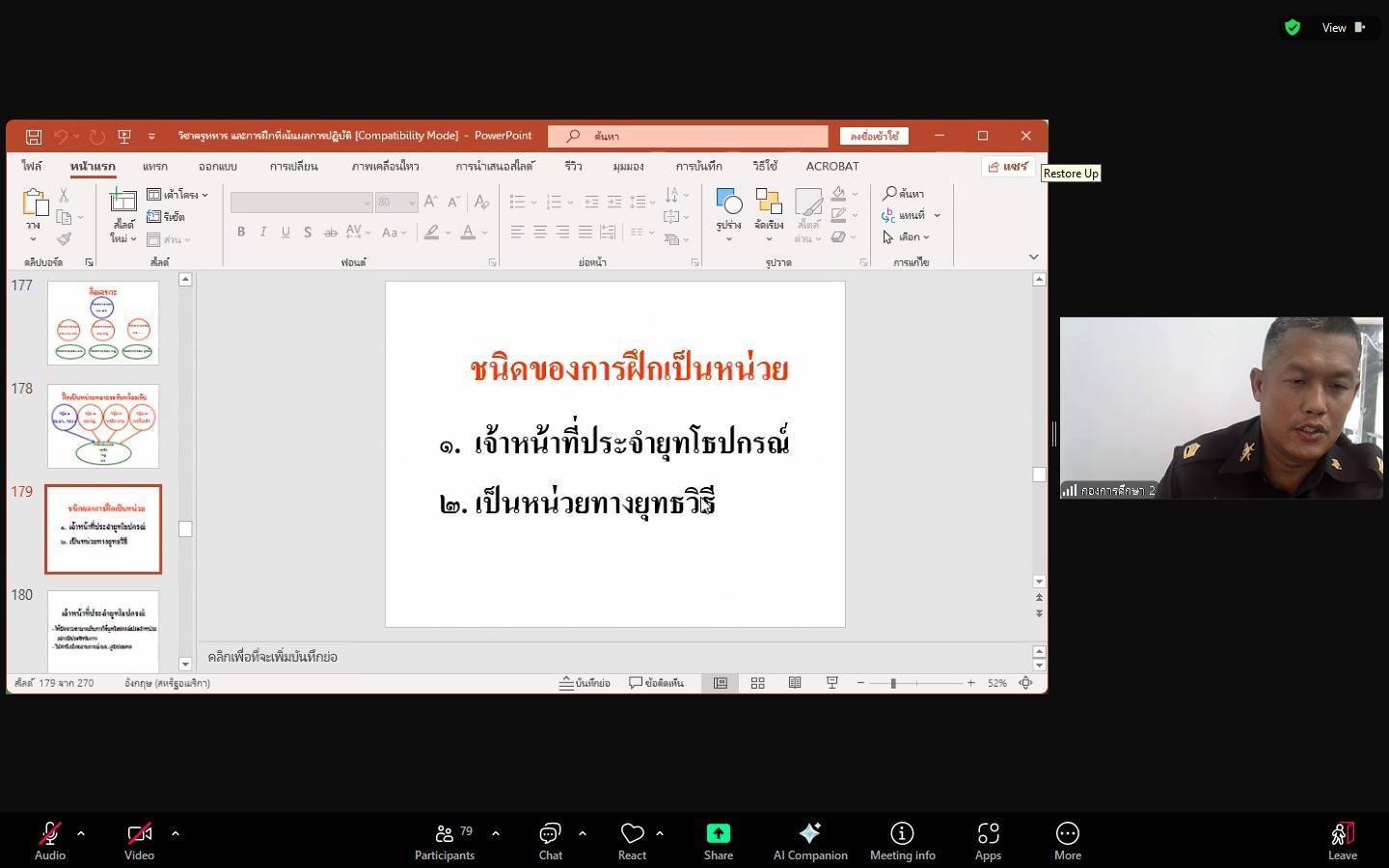Expand the Participants options chevron
1389x868 pixels.
point(496,833)
